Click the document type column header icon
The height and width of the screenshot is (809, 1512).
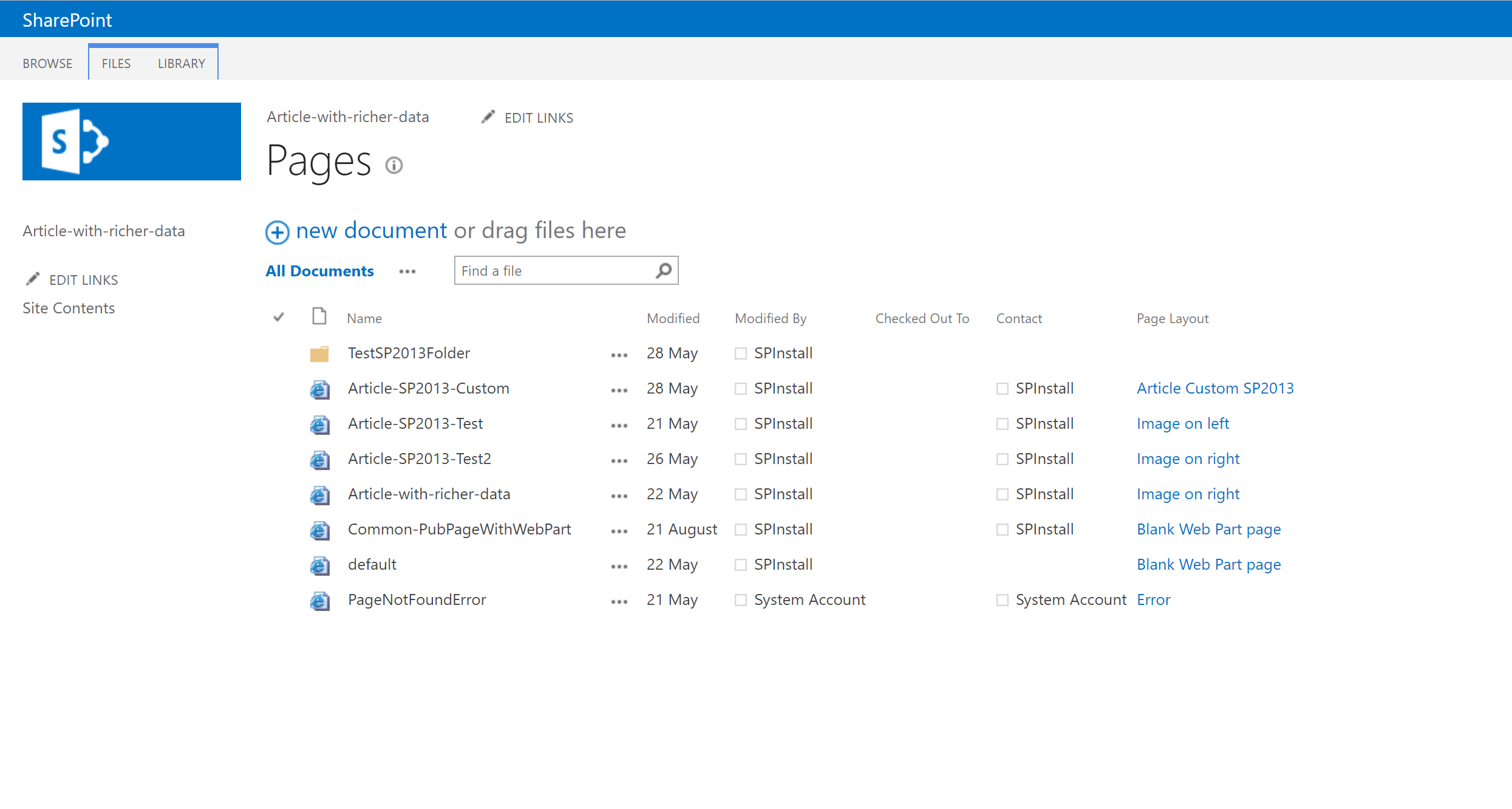[x=318, y=316]
